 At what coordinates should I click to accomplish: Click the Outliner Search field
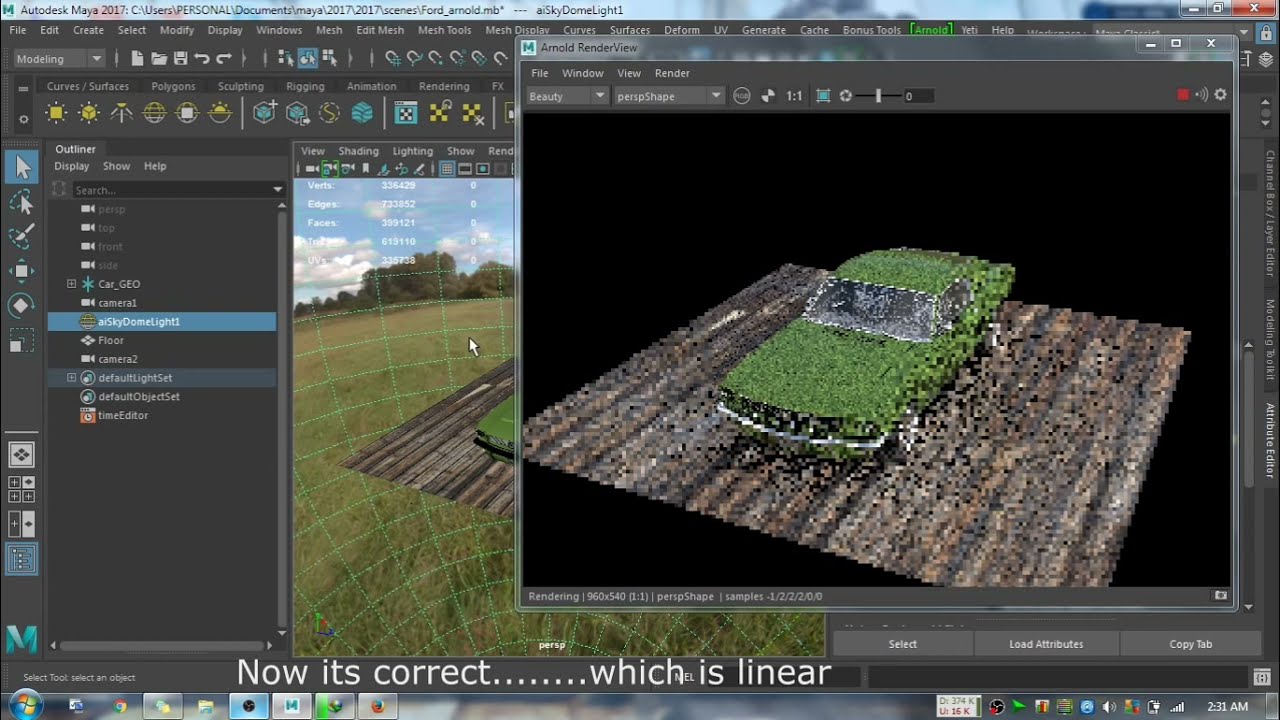coord(171,190)
